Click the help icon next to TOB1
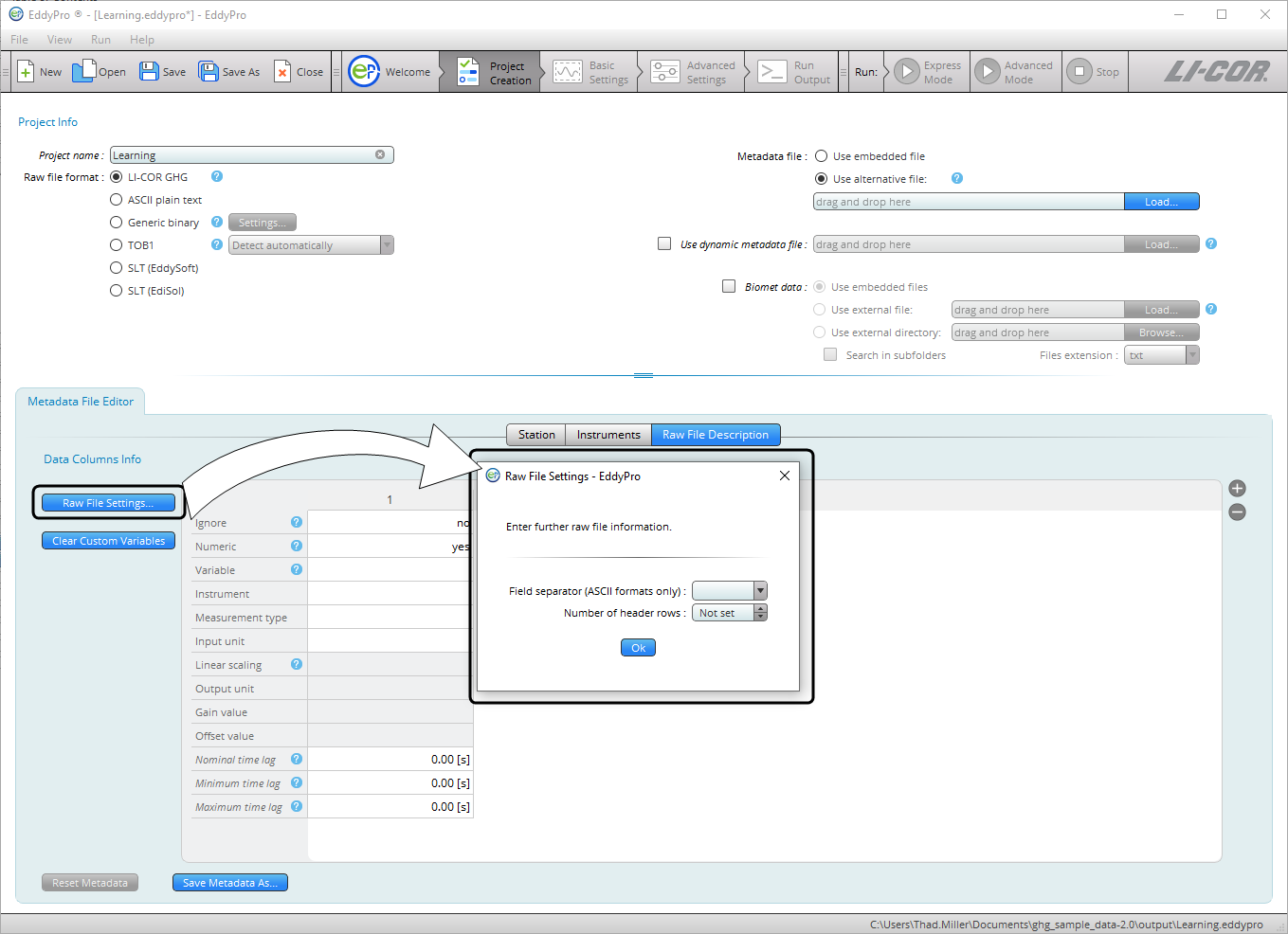This screenshot has height=934, width=1288. tap(217, 244)
